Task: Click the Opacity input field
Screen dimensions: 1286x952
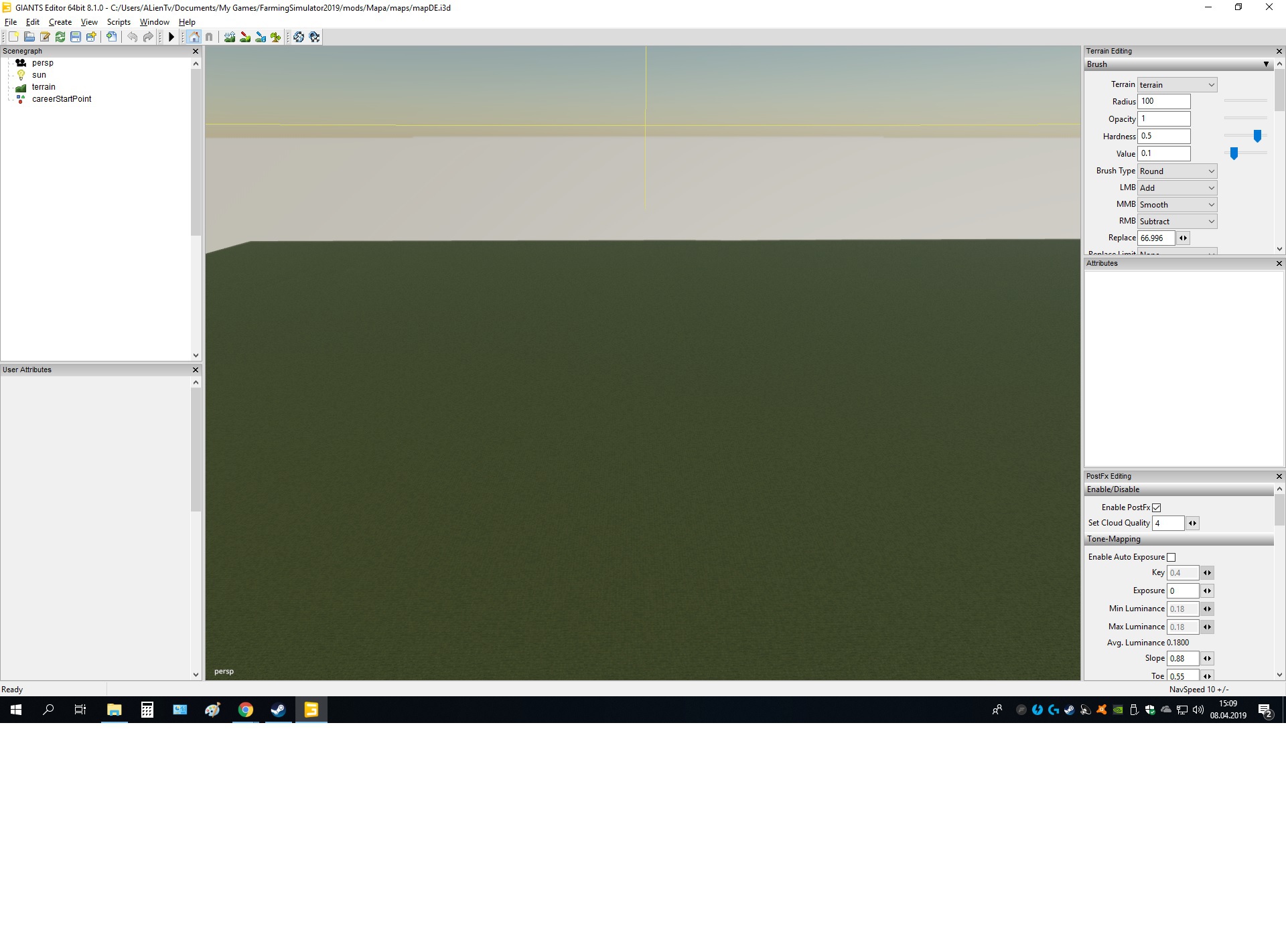Action: (x=1164, y=119)
